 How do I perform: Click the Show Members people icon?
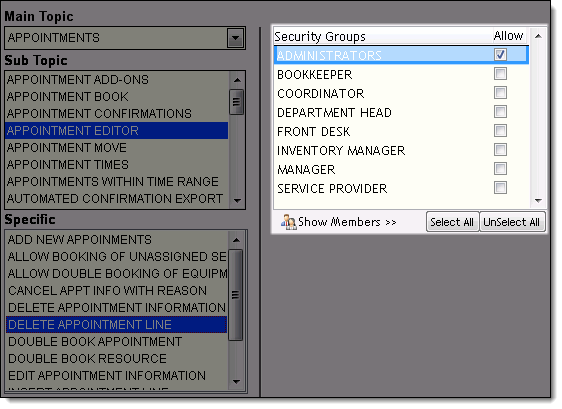(289, 222)
